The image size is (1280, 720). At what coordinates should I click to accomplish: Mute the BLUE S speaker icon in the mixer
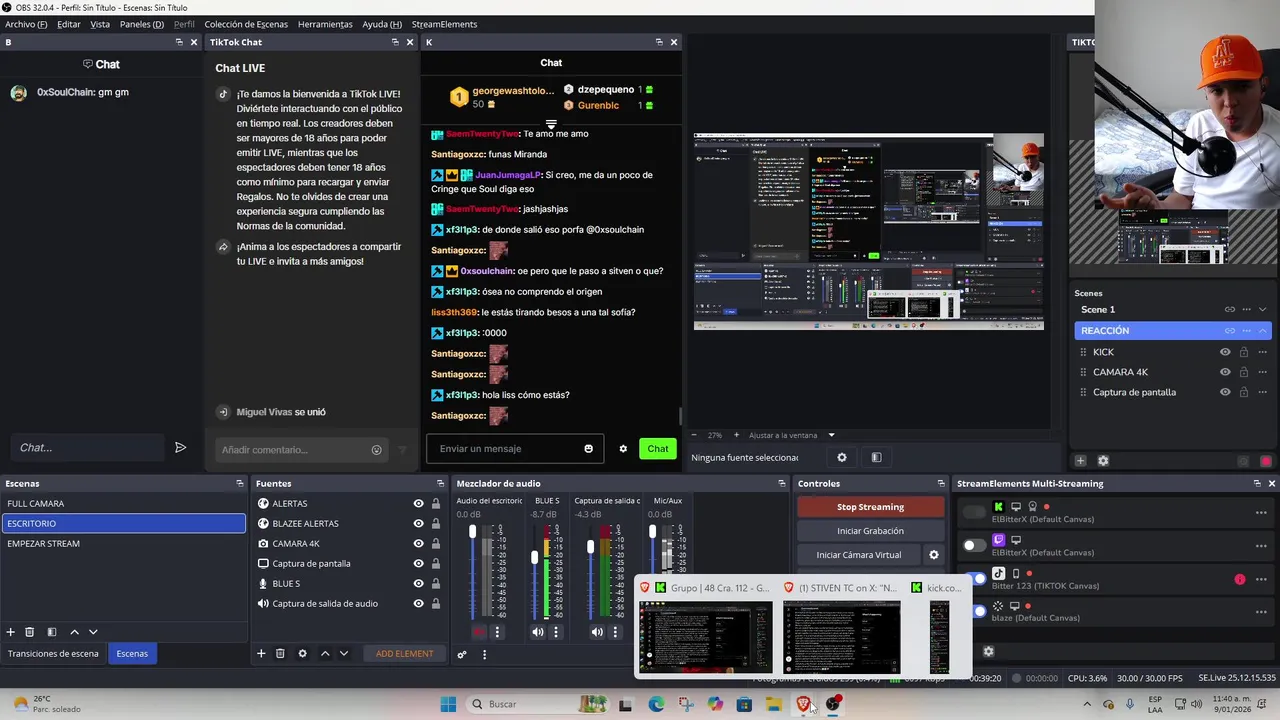coord(538,632)
